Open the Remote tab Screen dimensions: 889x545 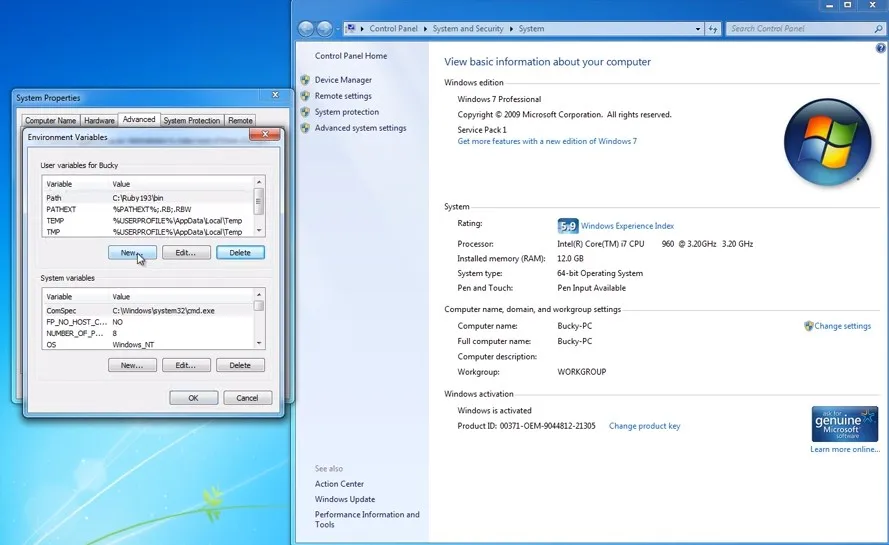tap(240, 121)
